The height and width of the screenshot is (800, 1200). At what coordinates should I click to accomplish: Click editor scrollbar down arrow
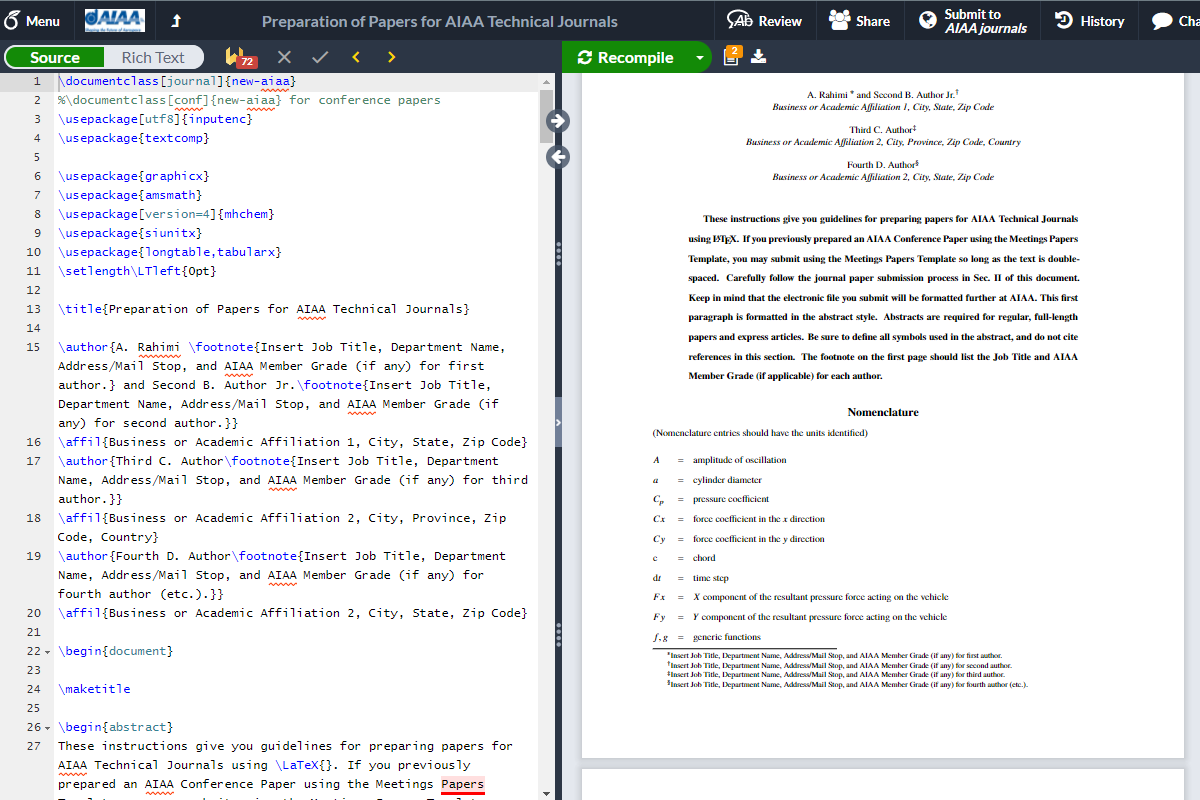tap(546, 793)
